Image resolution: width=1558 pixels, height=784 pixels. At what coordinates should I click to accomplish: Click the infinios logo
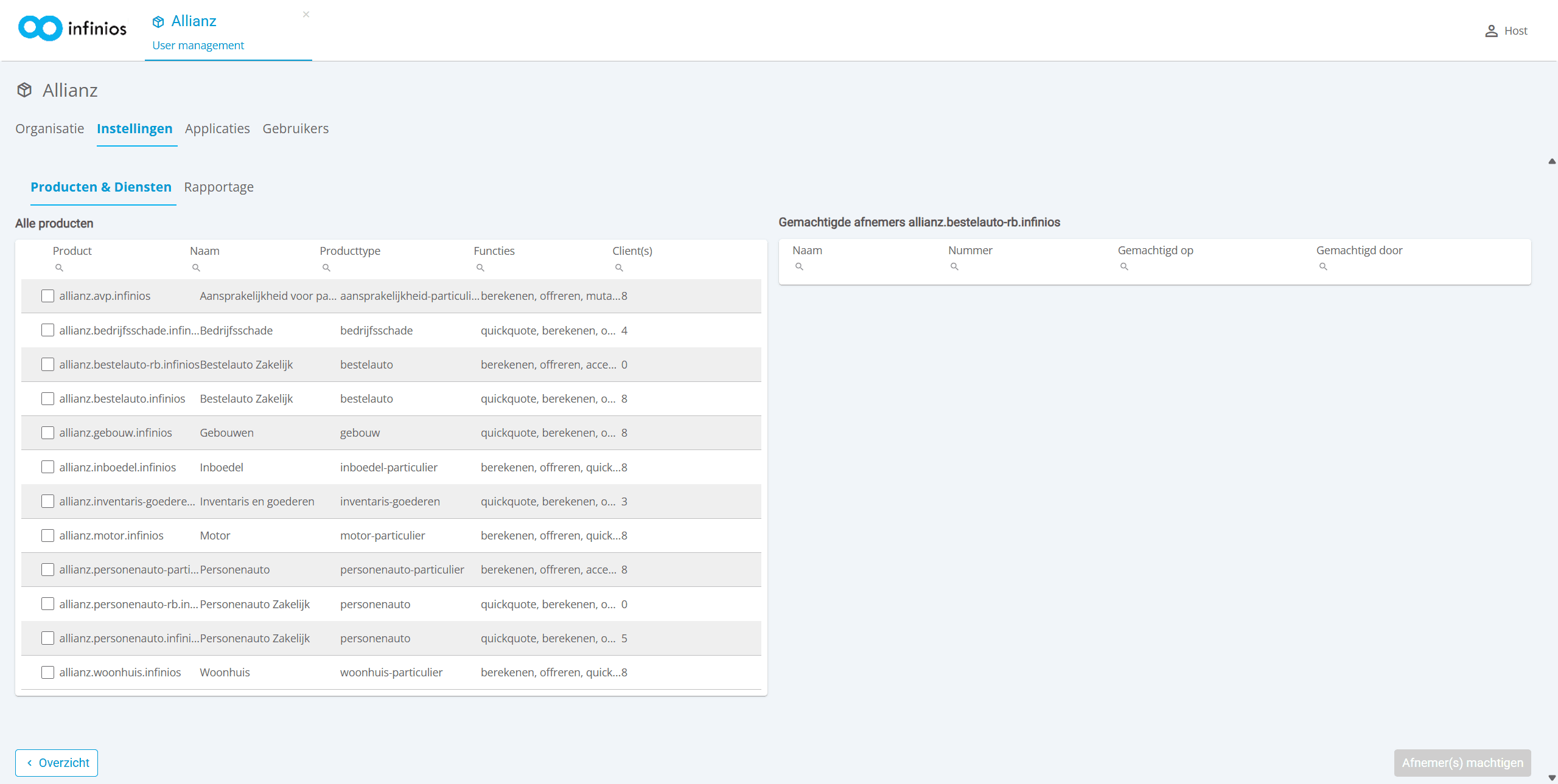click(72, 29)
